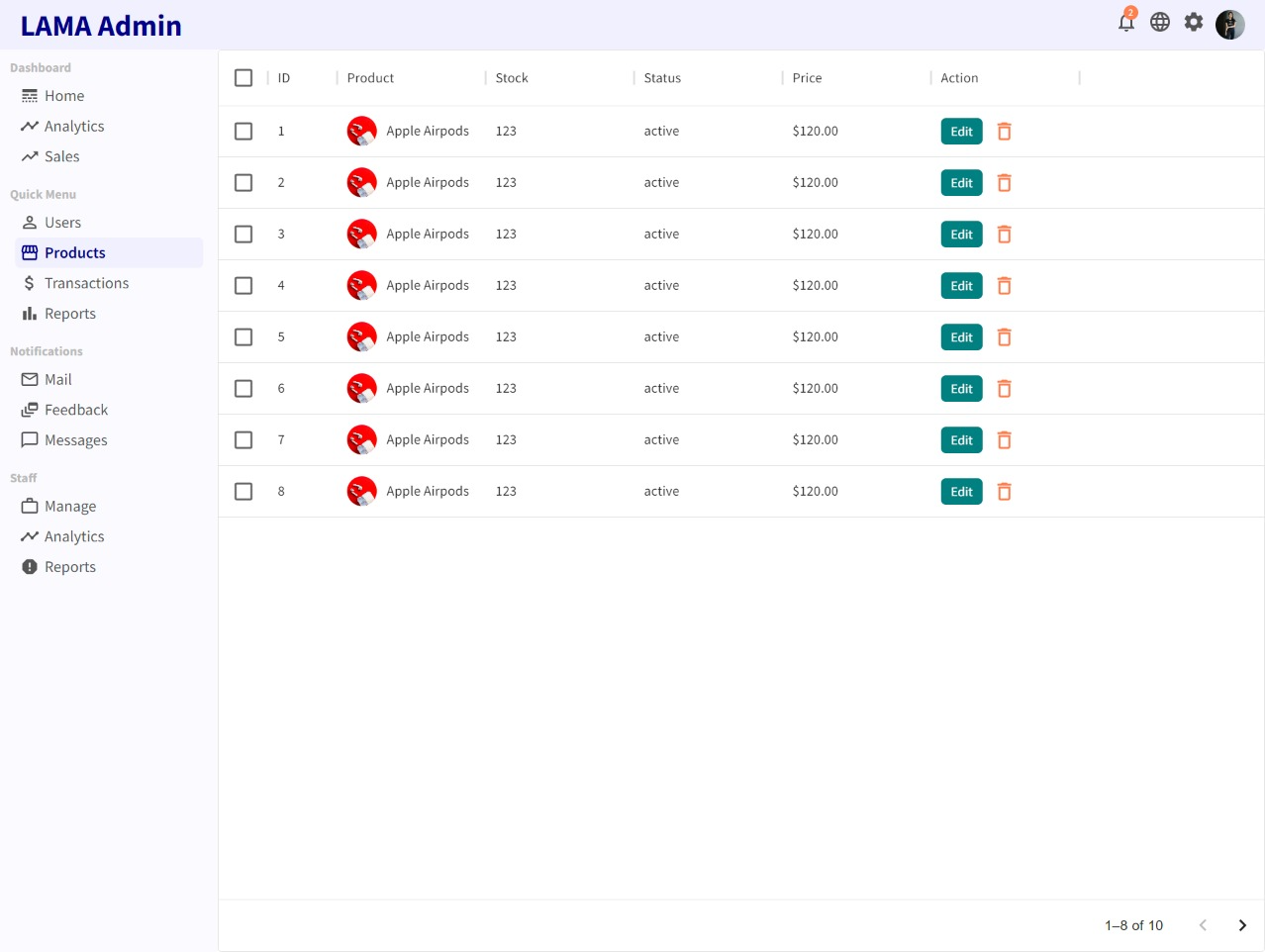Click Edit button for row 2
The height and width of the screenshot is (952, 1265).
coord(961,183)
